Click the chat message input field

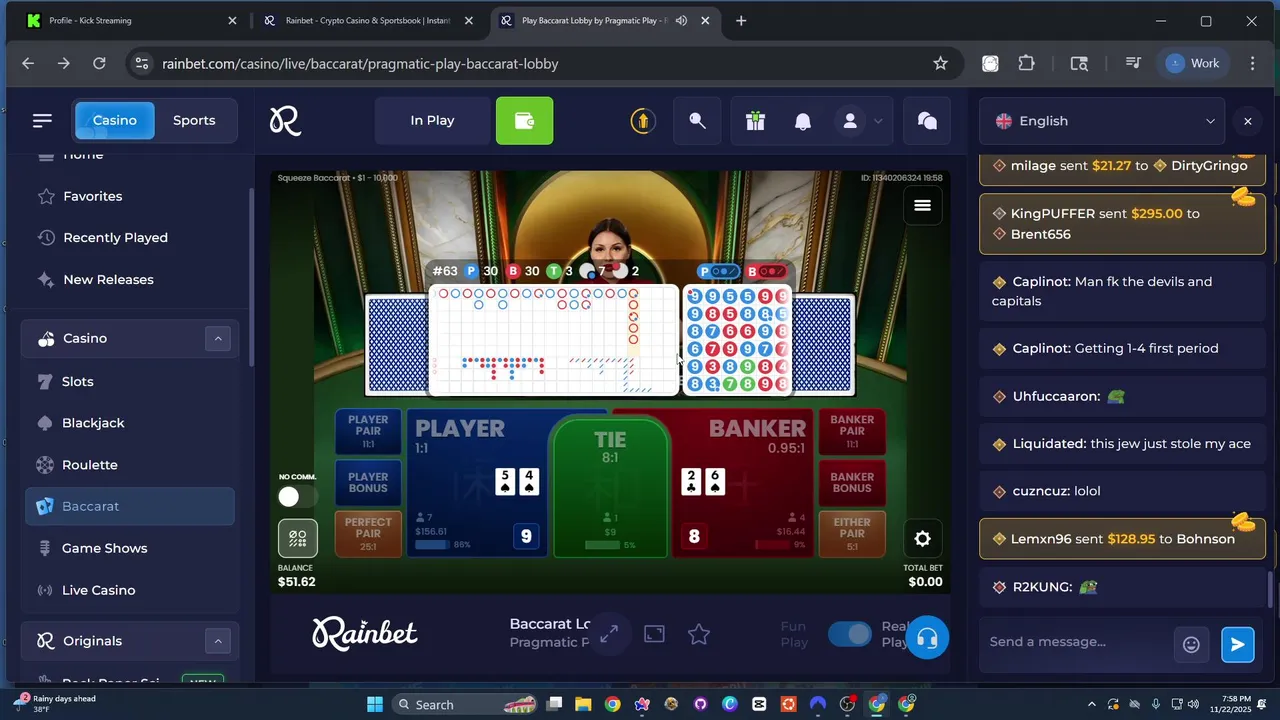[x=1076, y=643]
